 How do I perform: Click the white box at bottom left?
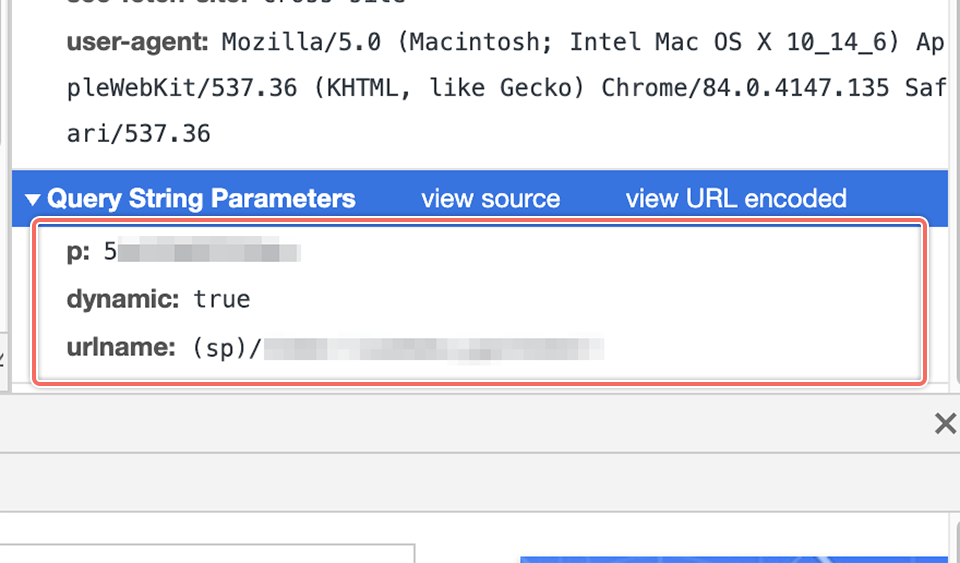pos(208,554)
